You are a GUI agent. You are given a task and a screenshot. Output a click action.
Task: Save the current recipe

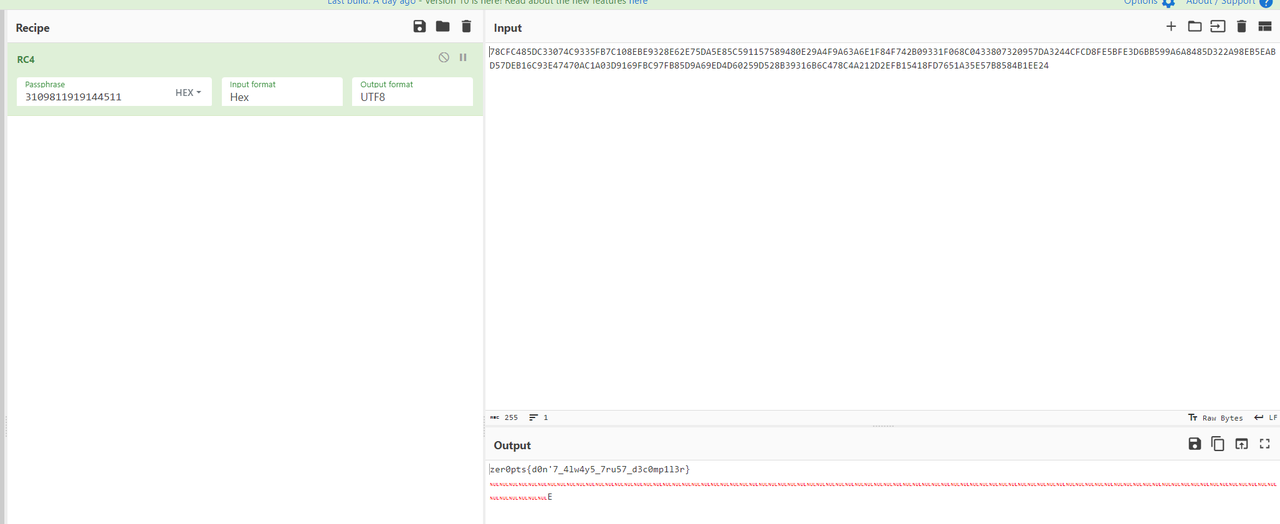click(x=419, y=27)
